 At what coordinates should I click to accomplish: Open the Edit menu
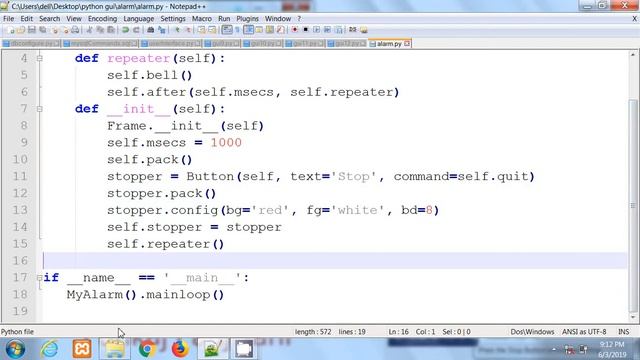27,19
